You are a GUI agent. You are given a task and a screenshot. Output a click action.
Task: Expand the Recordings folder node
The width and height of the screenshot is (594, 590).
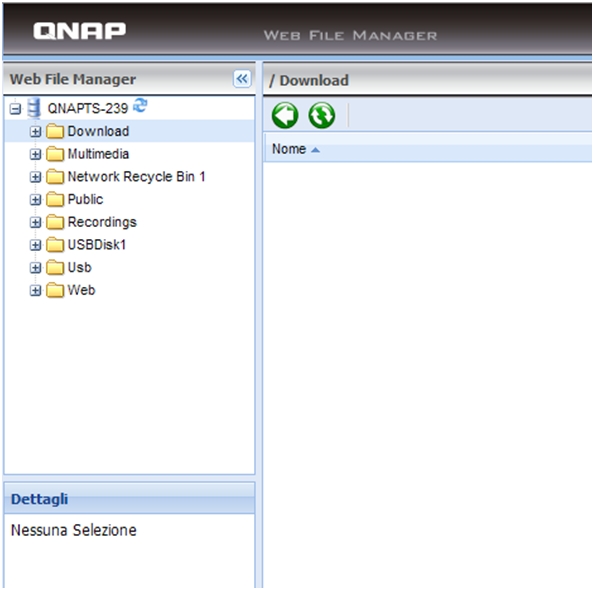[x=35, y=223]
